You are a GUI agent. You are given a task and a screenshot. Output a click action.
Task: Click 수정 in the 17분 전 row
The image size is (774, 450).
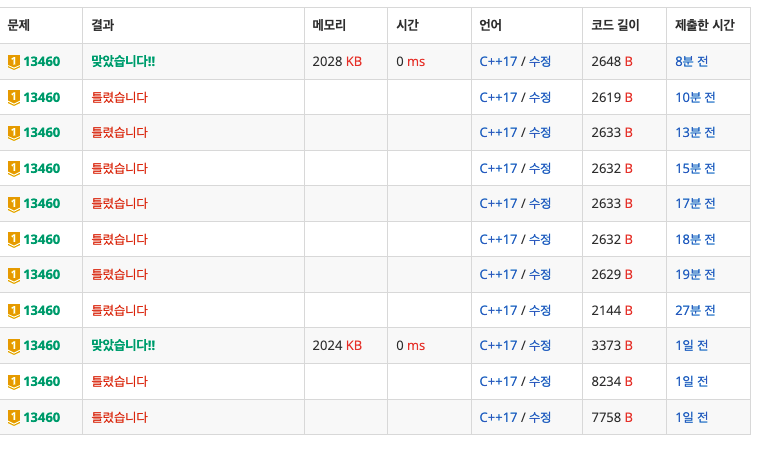point(540,204)
